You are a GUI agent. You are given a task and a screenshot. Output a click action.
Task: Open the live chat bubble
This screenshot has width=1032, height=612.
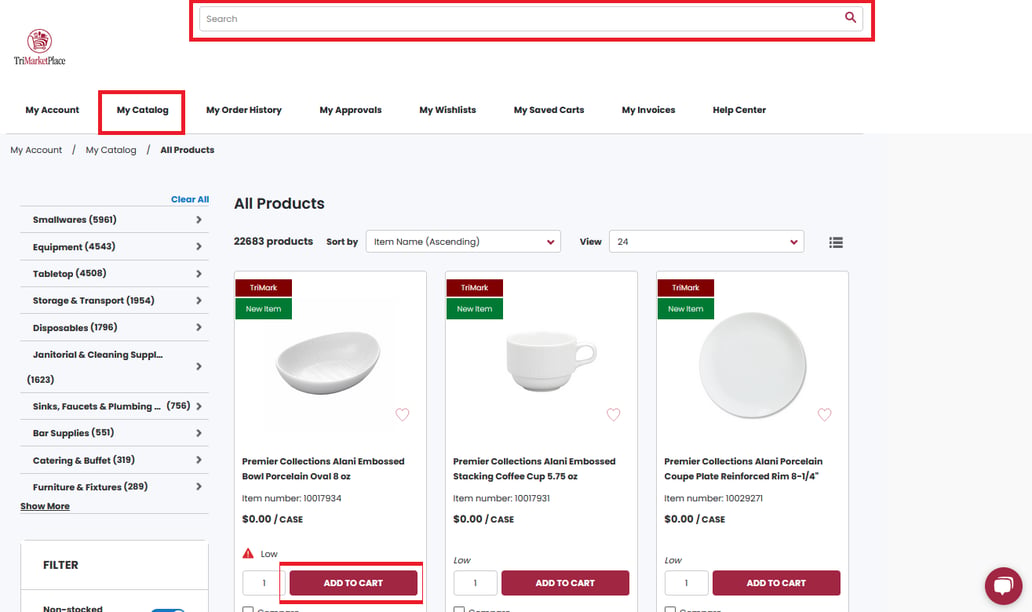[1004, 586]
